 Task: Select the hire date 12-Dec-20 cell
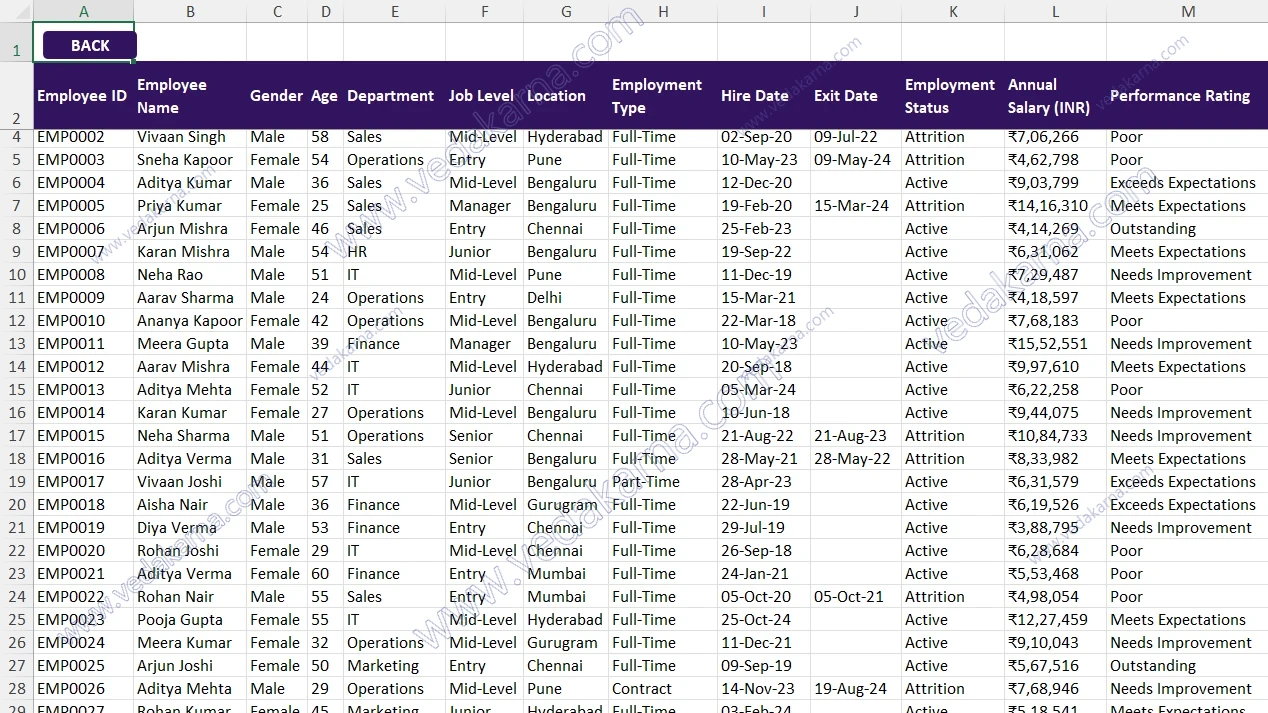click(764, 183)
